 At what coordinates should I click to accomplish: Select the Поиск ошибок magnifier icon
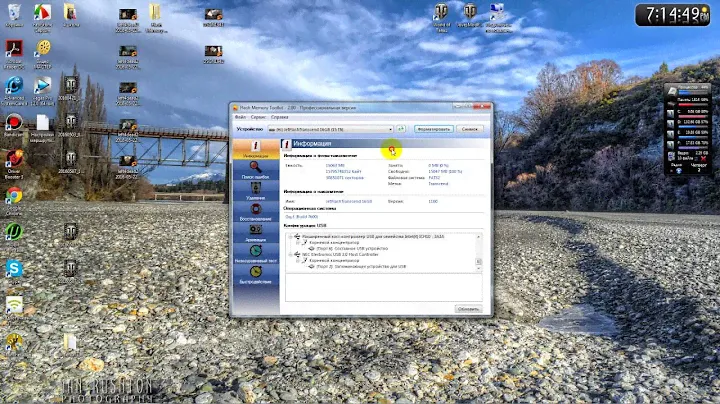pos(255,170)
